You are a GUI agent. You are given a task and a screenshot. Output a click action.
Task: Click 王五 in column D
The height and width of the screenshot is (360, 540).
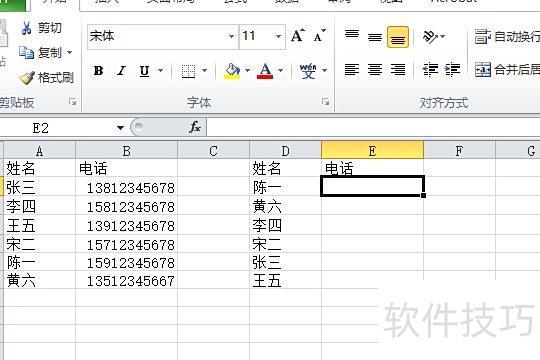point(267,280)
